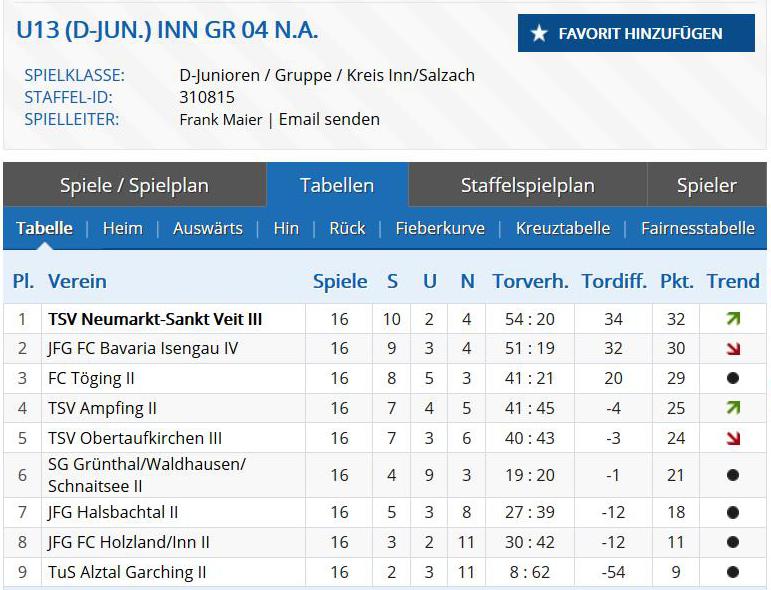Screen dimensions: 771x590
Task: Click the trend dot for TuS Alztal Garching II
Action: [x=733, y=572]
